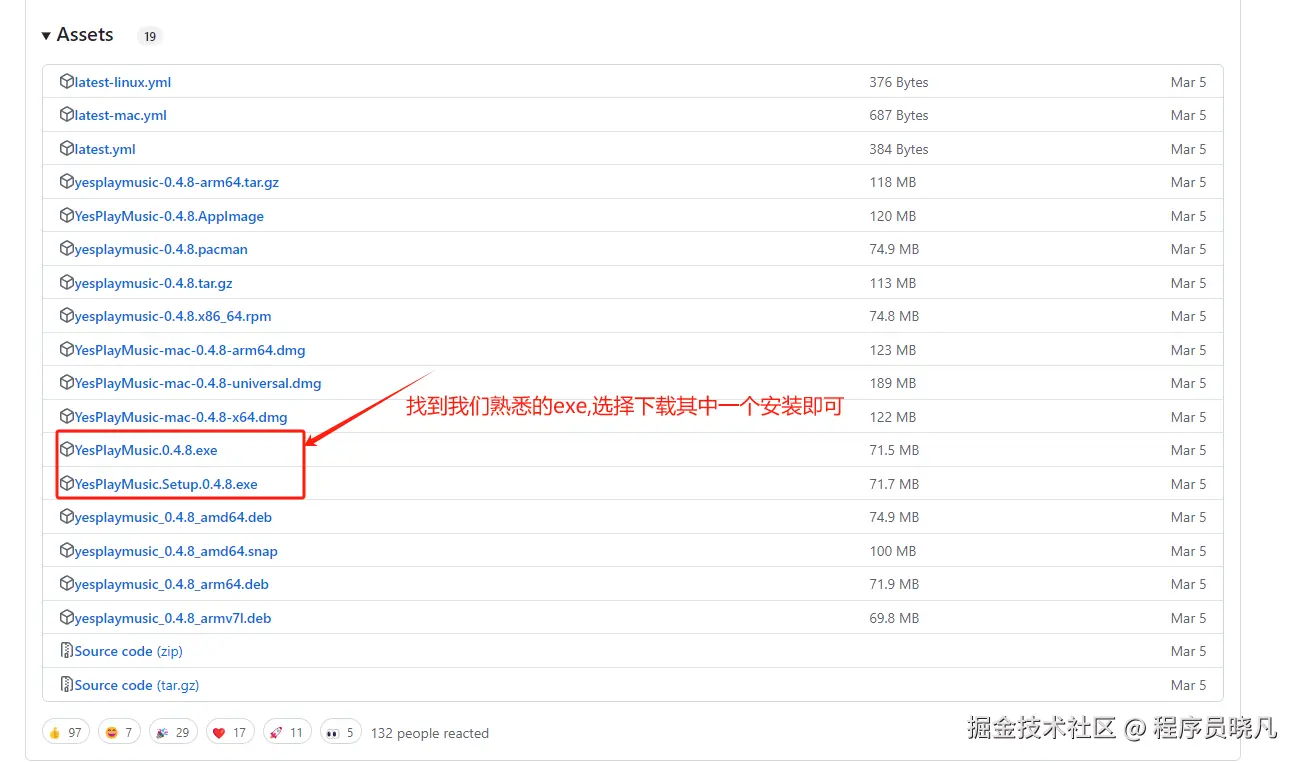Viewport: 1299px width, 763px height.
Task: Download Source code (tar.gz)
Action: [x=137, y=685]
